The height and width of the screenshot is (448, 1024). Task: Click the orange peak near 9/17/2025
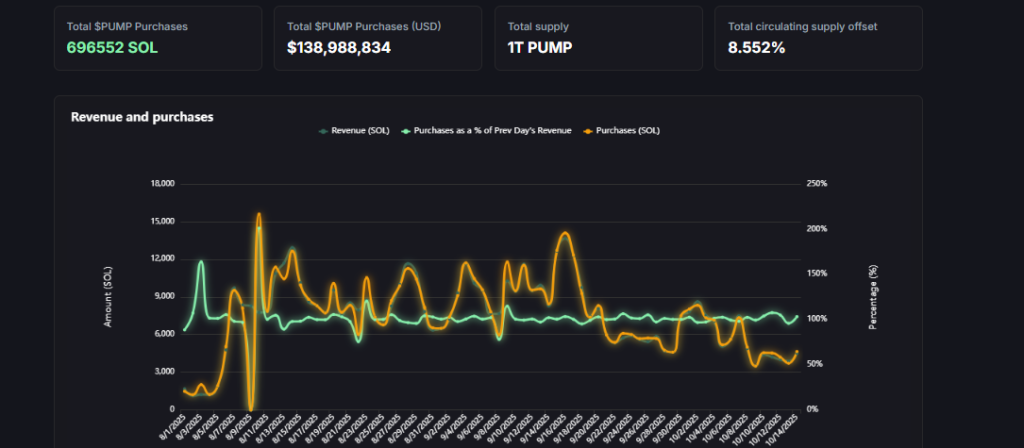click(x=565, y=233)
